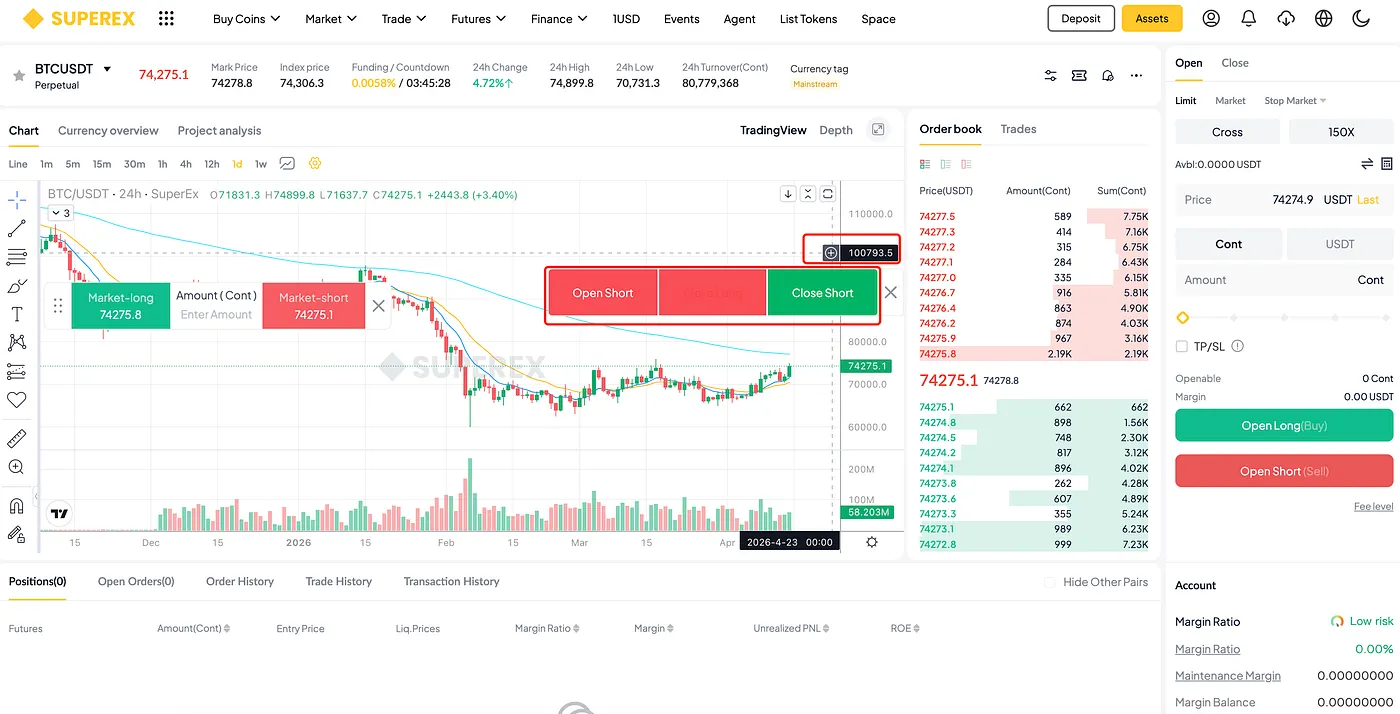1400x714 pixels.
Task: Open the apps grid menu beside the SuperEx logo
Action: pyautogui.click(x=166, y=18)
